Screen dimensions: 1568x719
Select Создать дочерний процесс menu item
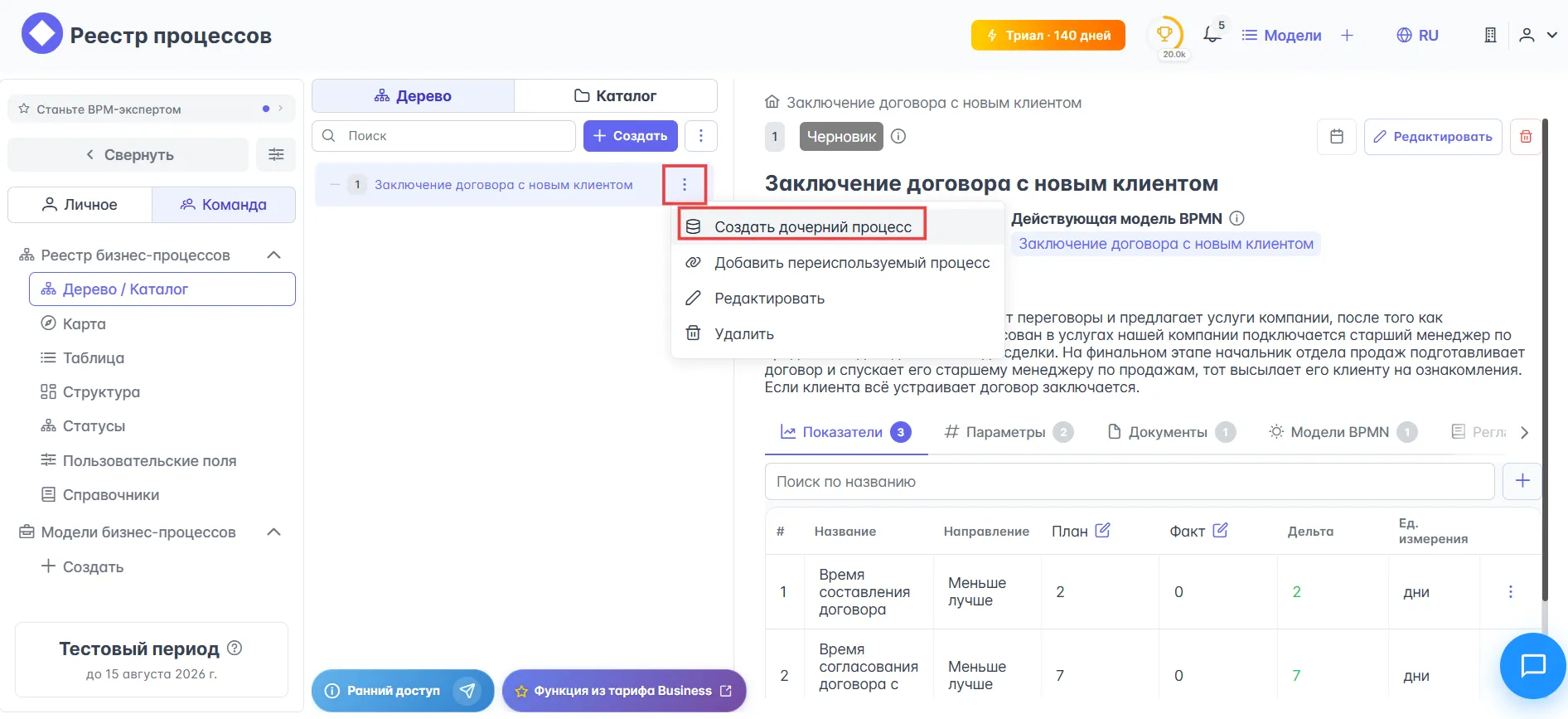[x=812, y=227]
